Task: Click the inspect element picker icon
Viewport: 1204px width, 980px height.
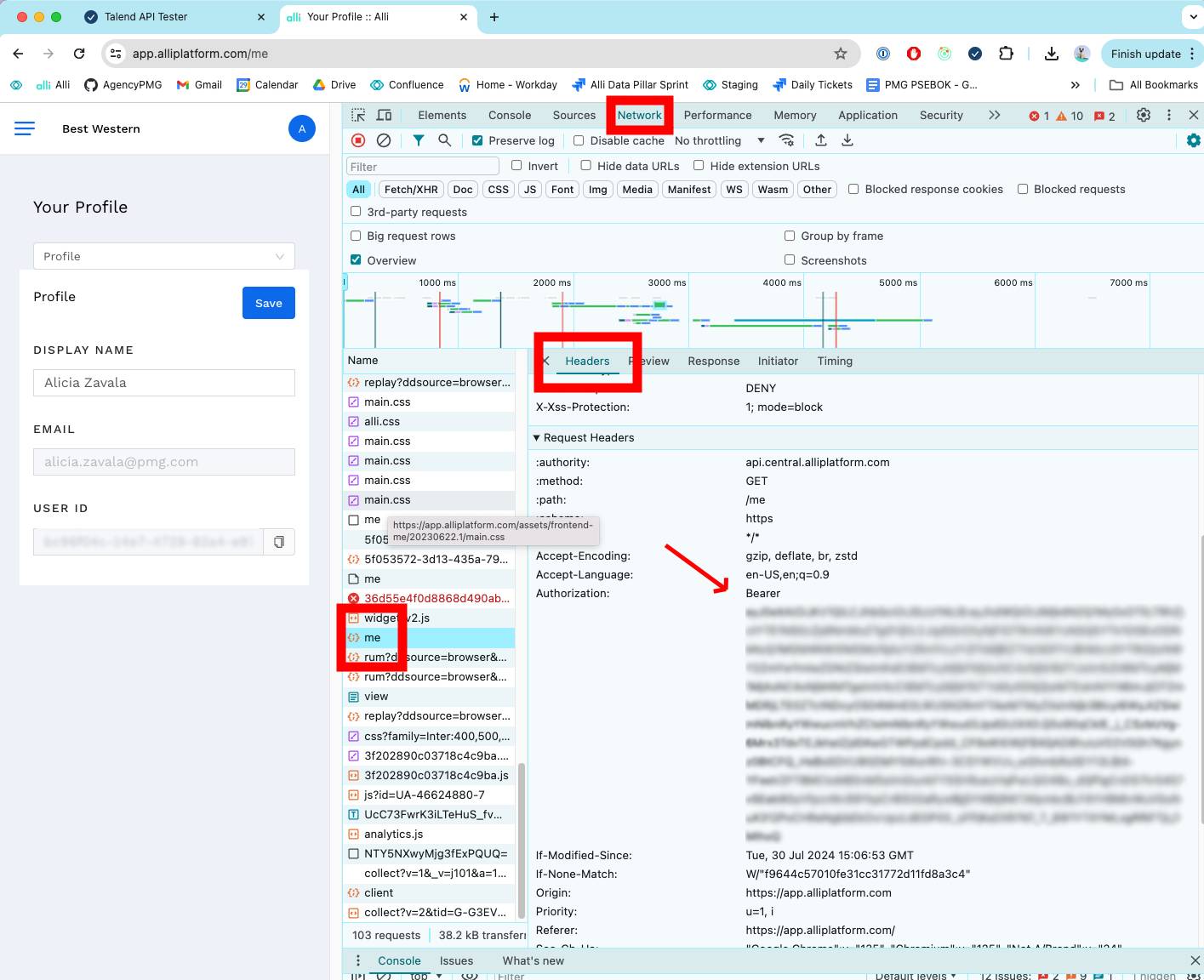Action: click(358, 115)
